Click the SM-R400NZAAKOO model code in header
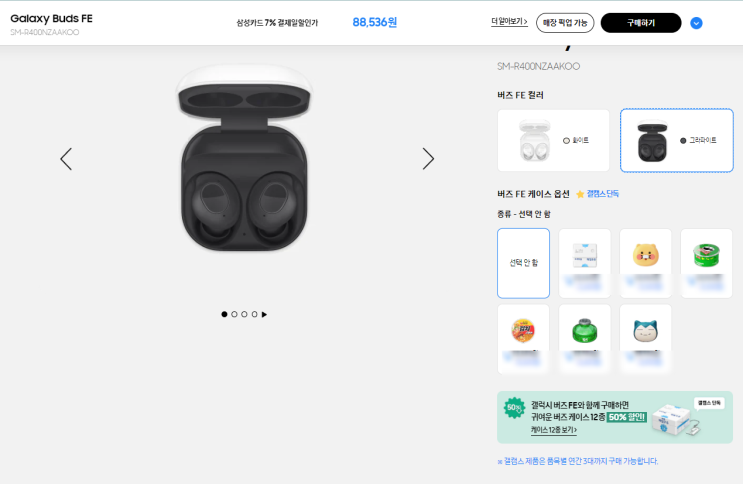 click(45, 32)
